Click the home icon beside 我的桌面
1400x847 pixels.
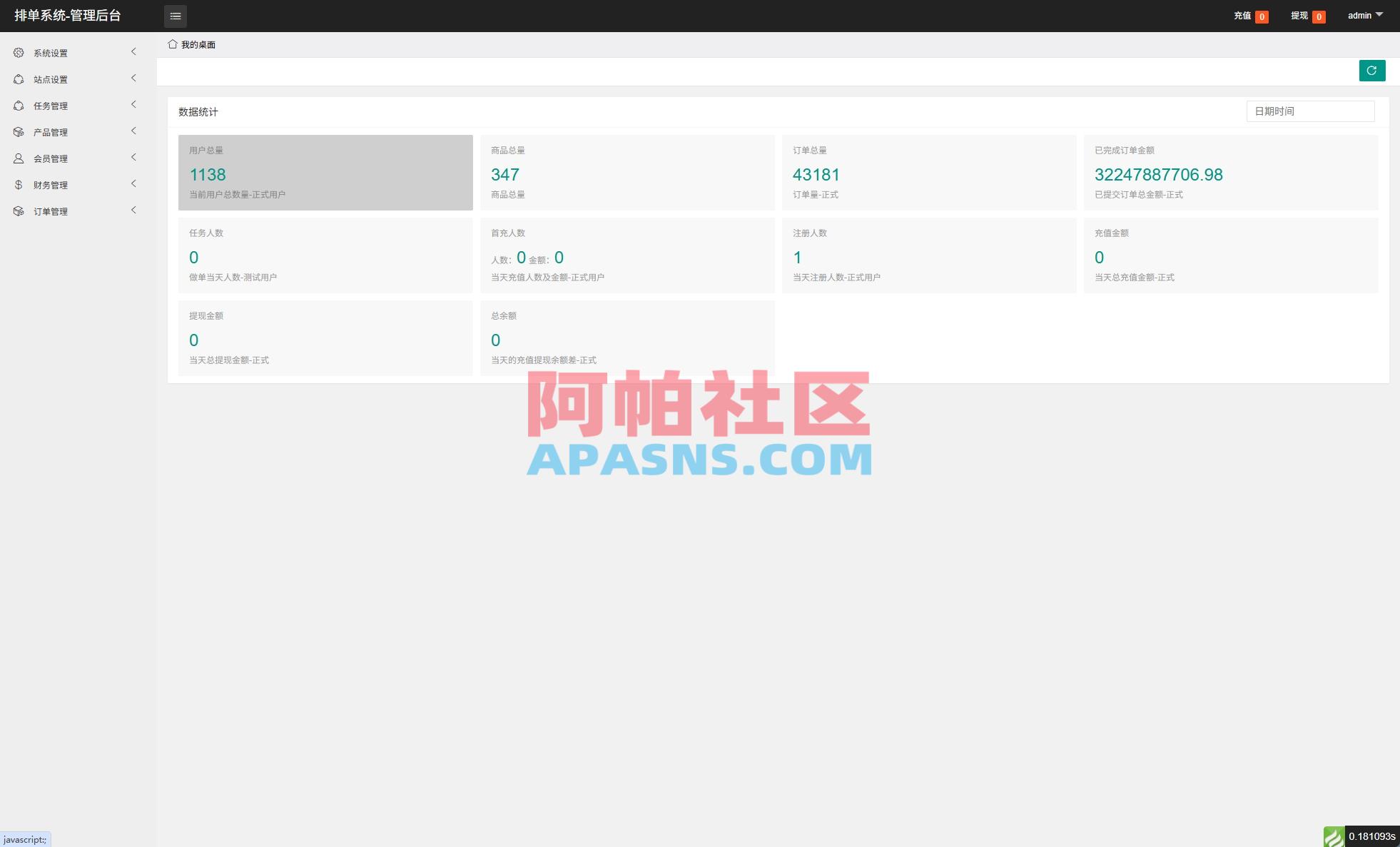coord(173,44)
